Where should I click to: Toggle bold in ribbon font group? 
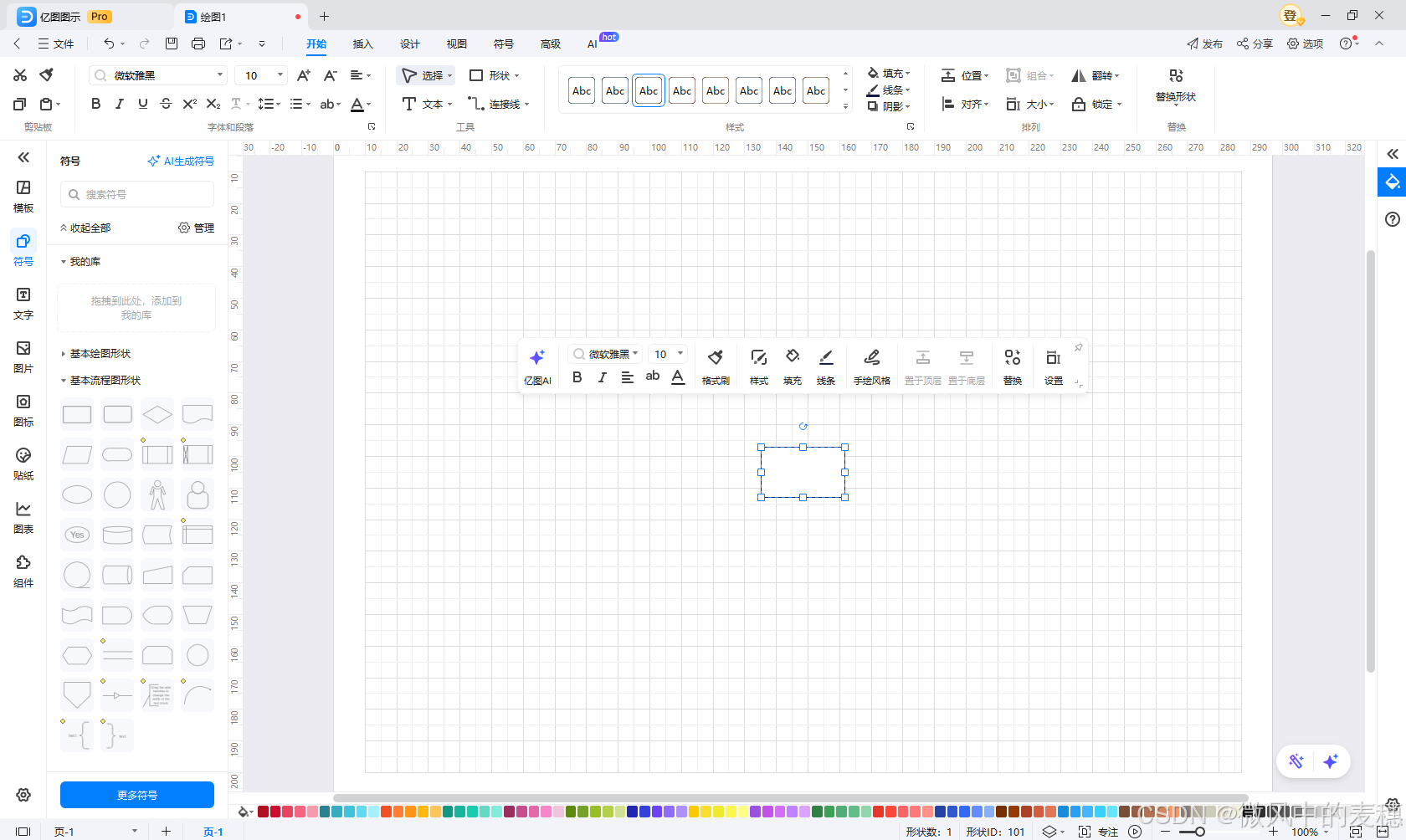coord(95,104)
